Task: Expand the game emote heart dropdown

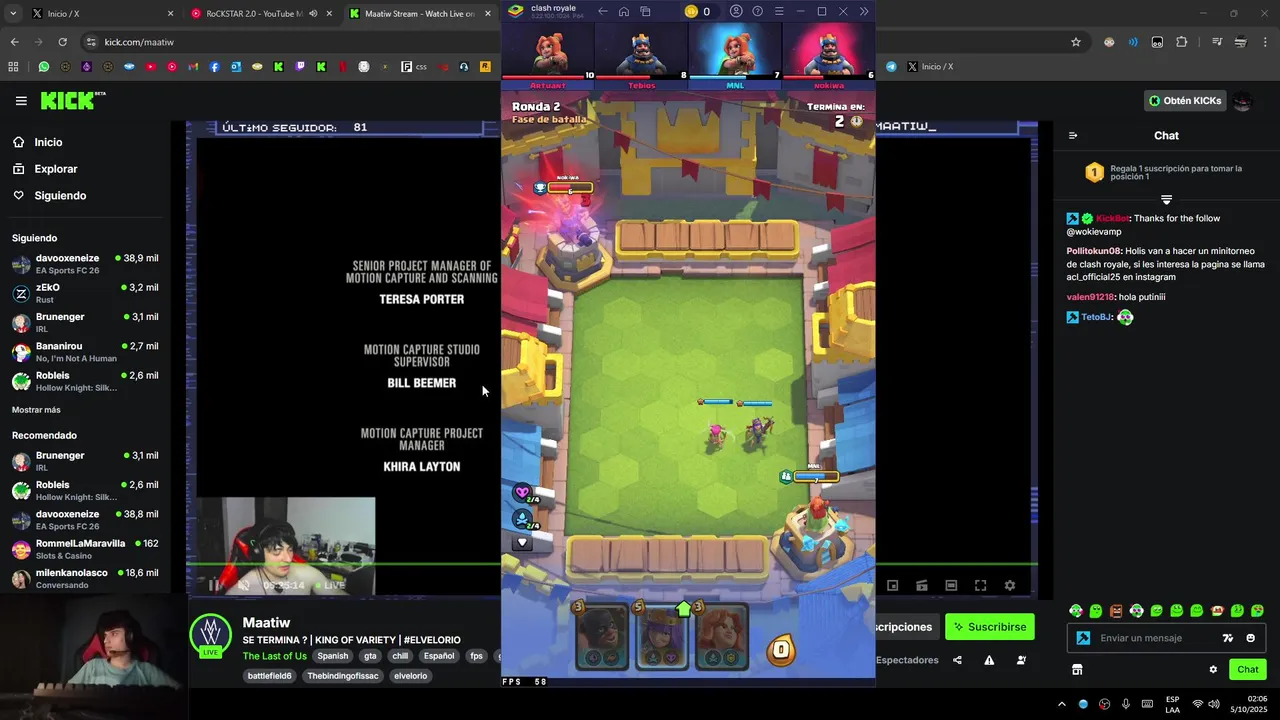Action: (522, 543)
